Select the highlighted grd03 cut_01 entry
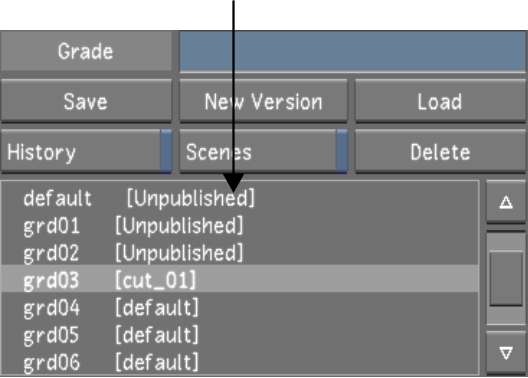Viewport: 528px width, 378px height. point(240,279)
